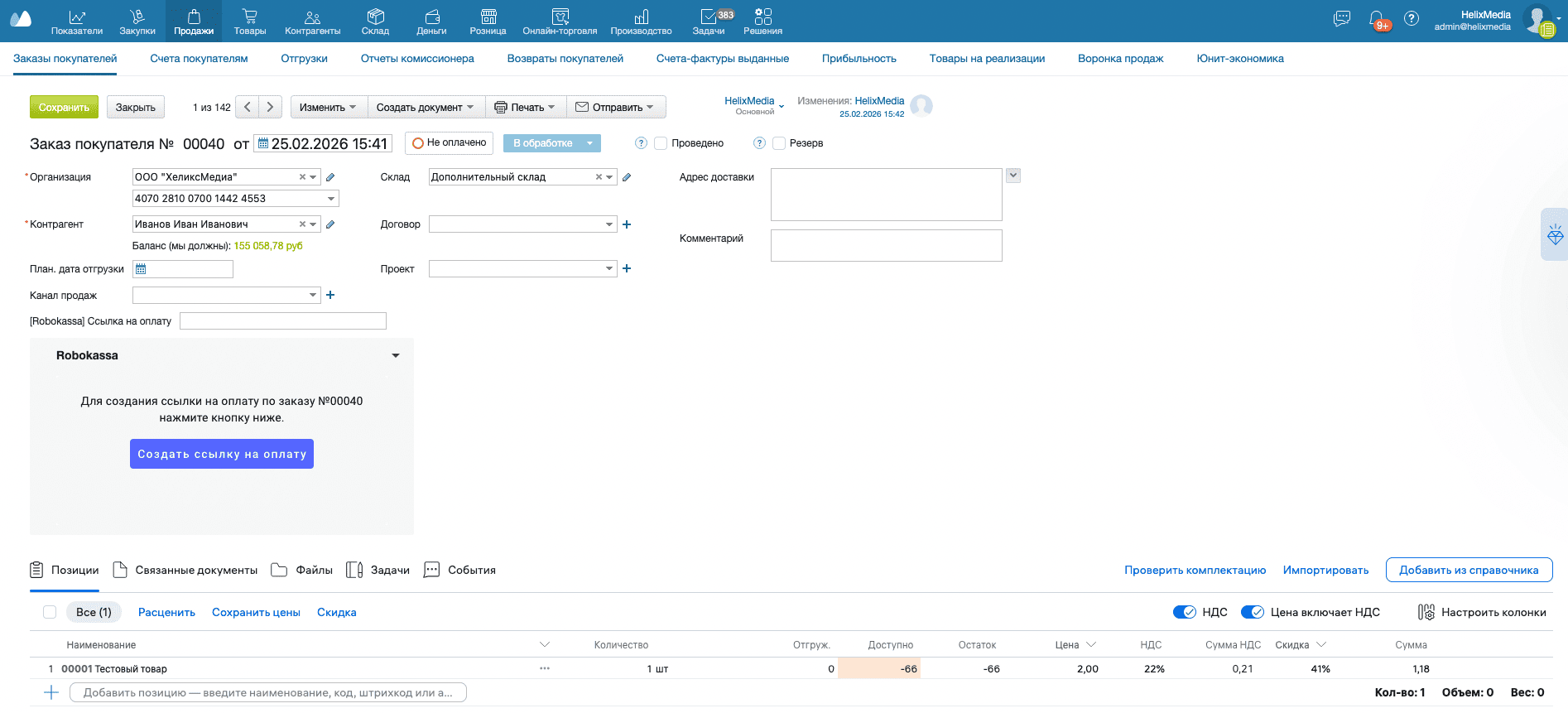The image size is (1568, 713).
Task: Expand bank account 4070 2810 dropdown
Action: click(331, 199)
